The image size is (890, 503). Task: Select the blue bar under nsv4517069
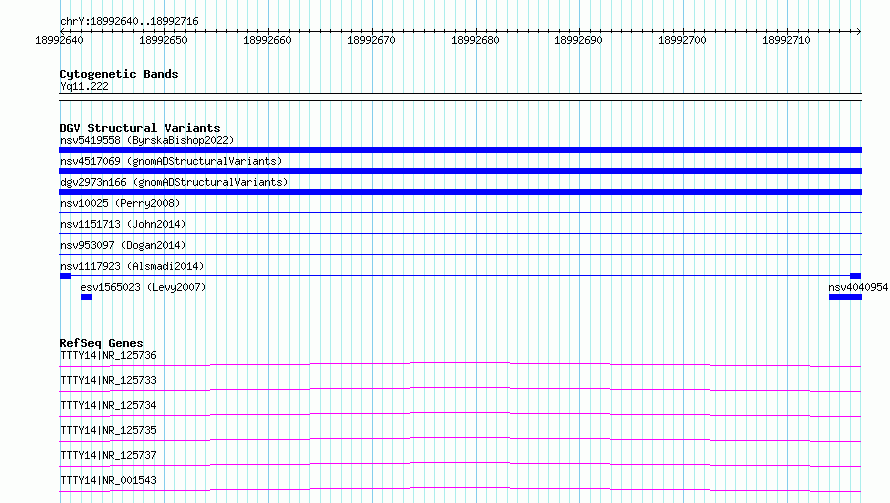(x=460, y=171)
